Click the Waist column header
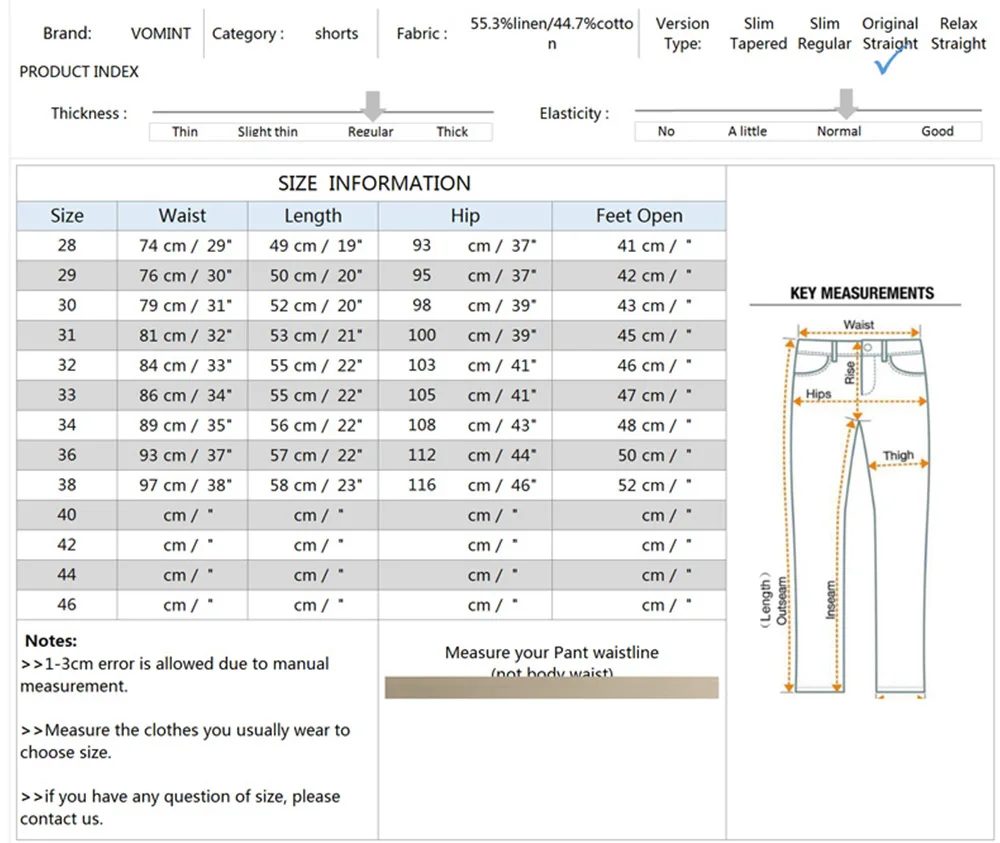The height and width of the screenshot is (843, 1000). pyautogui.click(x=182, y=216)
